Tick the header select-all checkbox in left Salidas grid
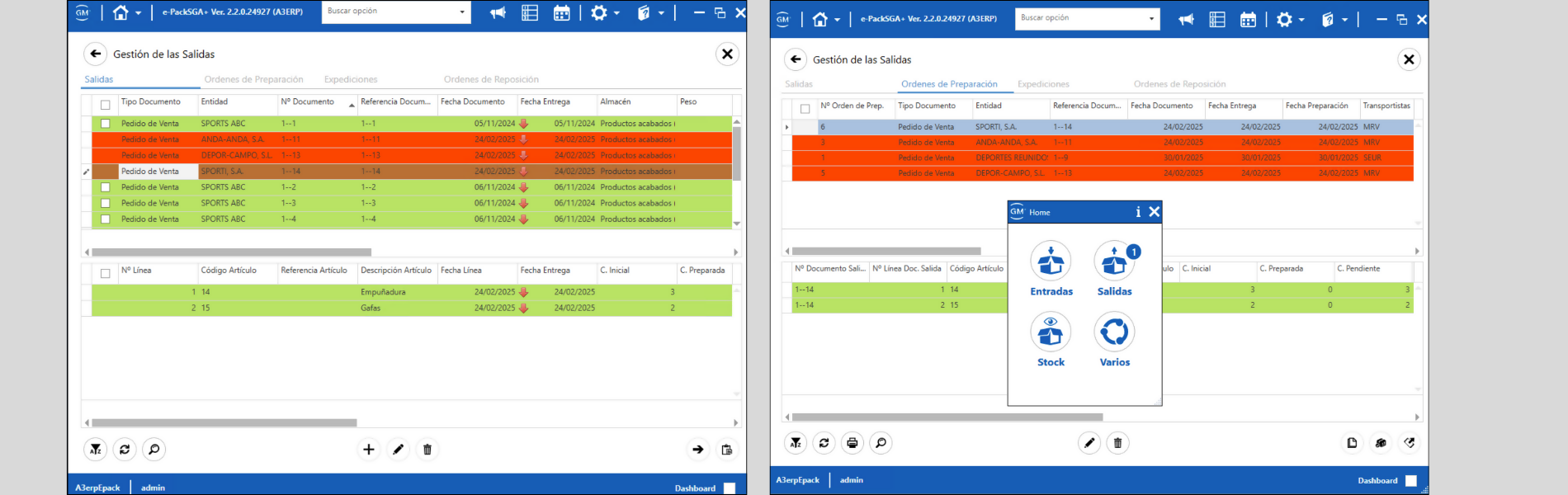The width and height of the screenshot is (1568, 495). pyautogui.click(x=105, y=105)
